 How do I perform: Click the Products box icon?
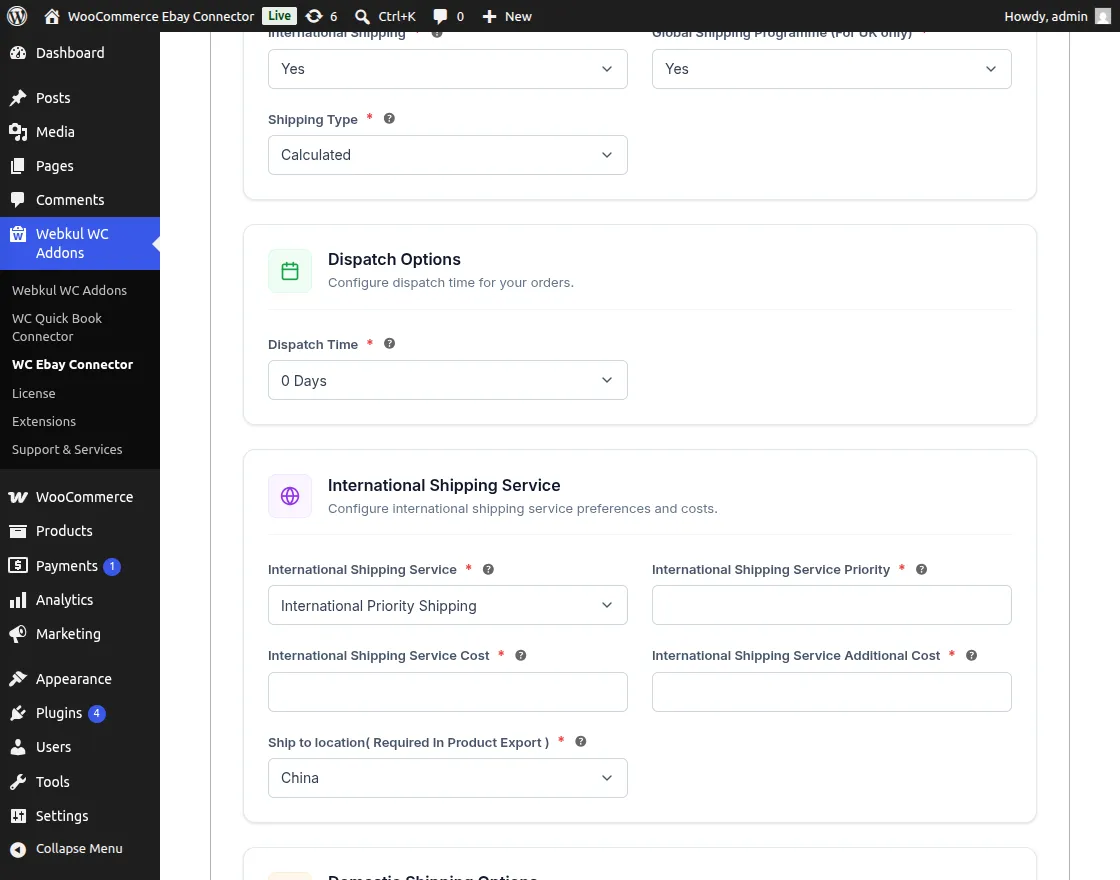[18, 531]
